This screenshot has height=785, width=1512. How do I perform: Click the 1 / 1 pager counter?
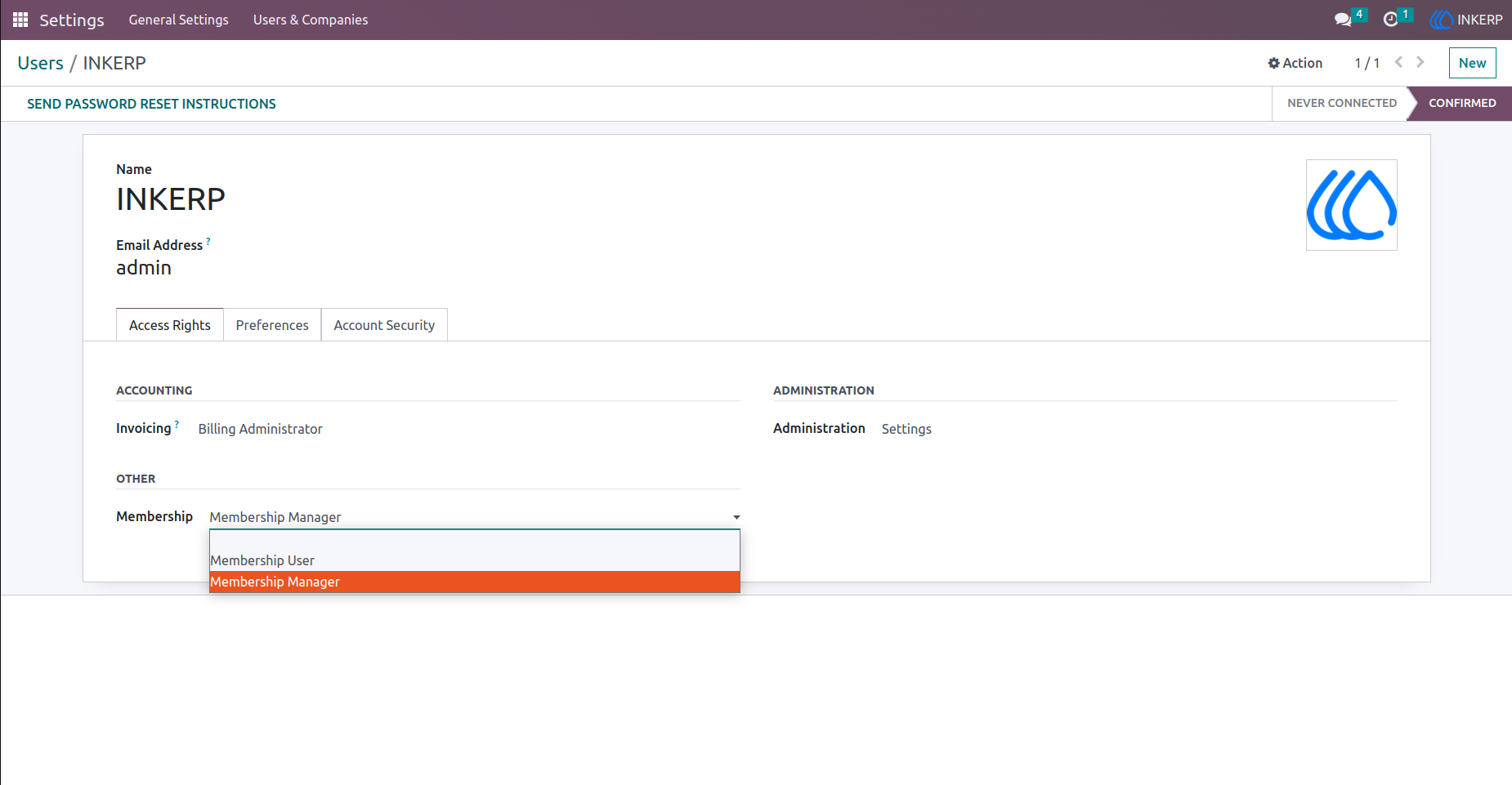pos(1367,63)
